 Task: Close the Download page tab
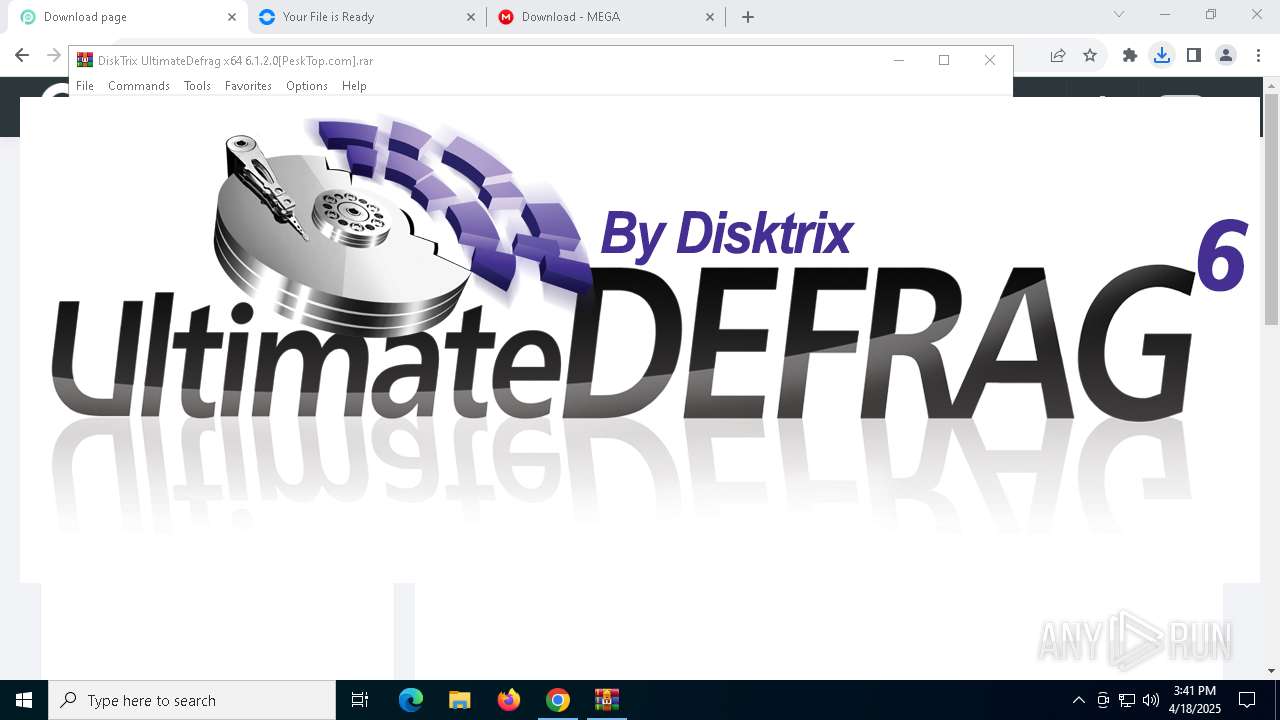tap(232, 17)
